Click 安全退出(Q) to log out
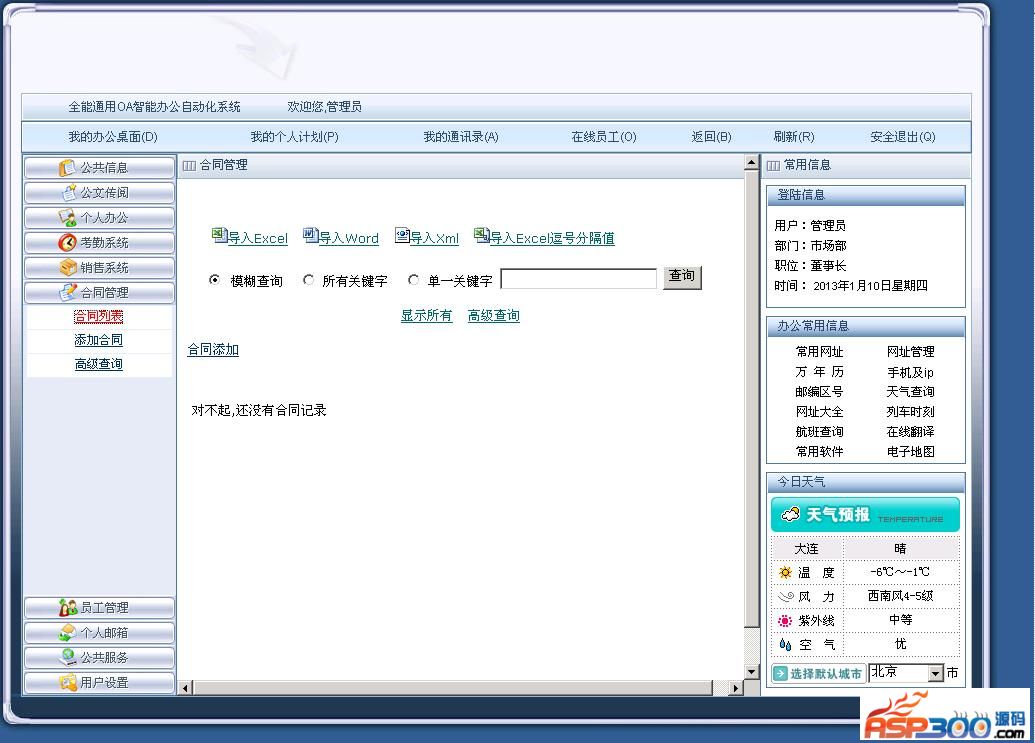The image size is (1035, 743). point(903,137)
